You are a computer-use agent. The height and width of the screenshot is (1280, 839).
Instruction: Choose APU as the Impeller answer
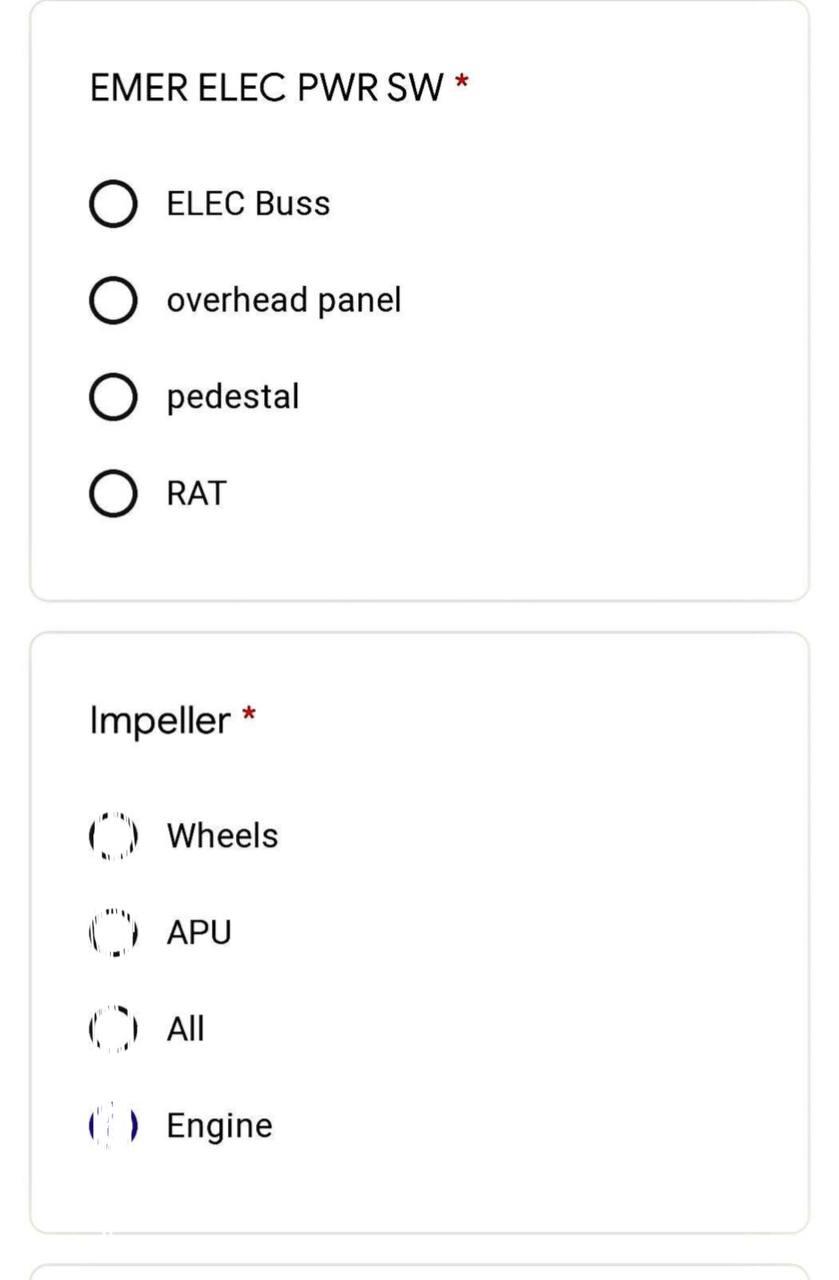(x=113, y=931)
